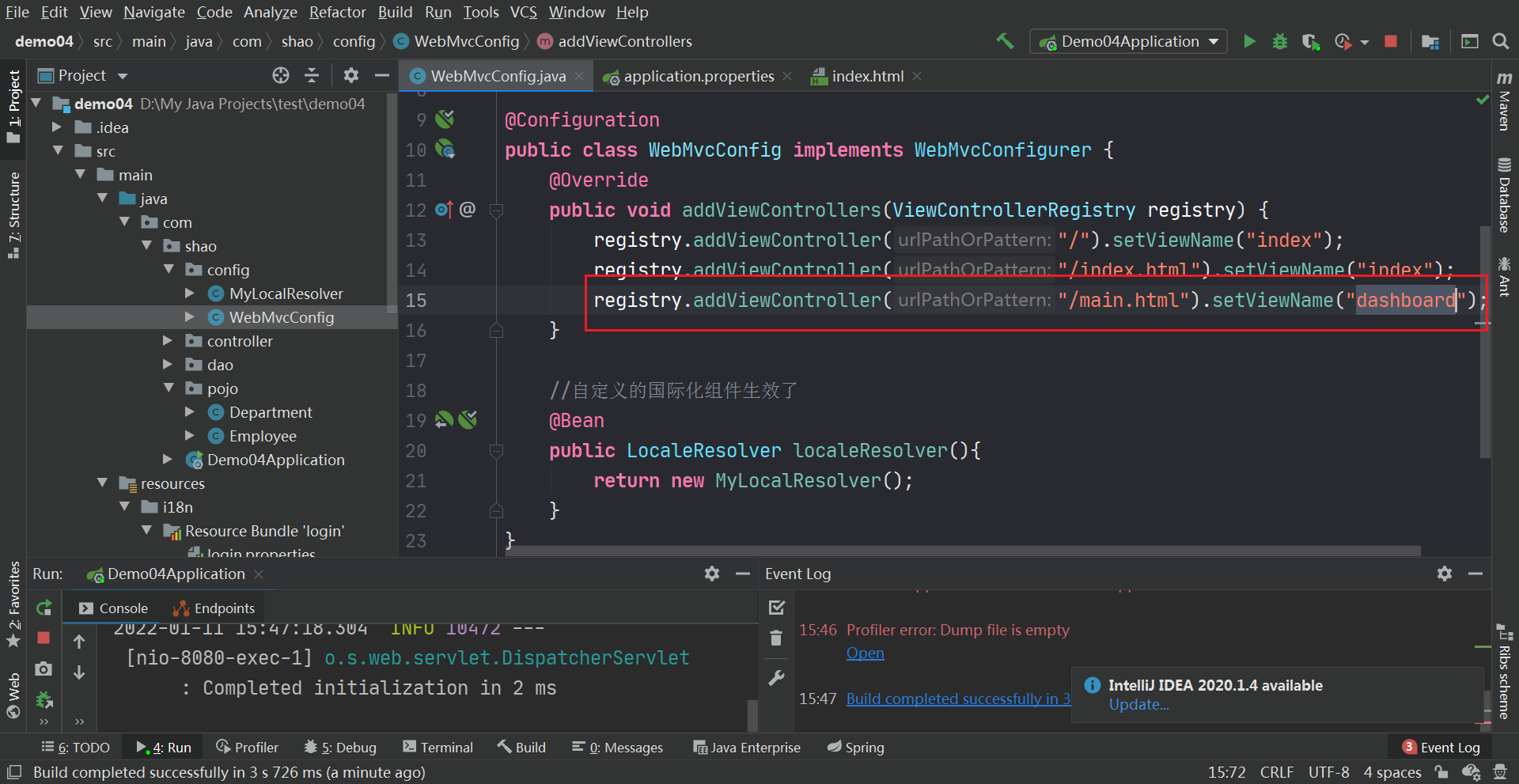Click the UTF-8 encoding in status bar

coord(1329,772)
